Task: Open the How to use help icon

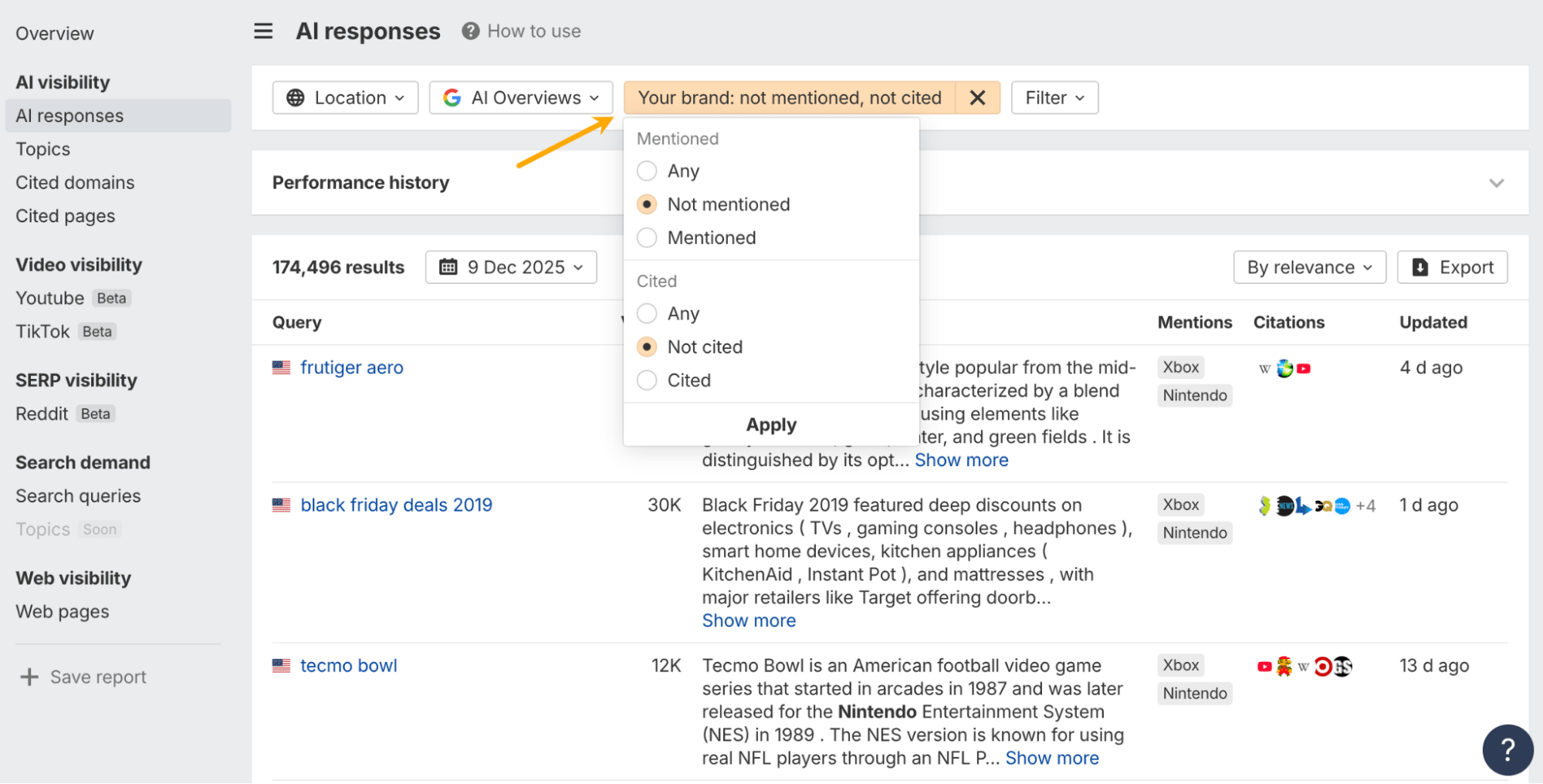Action: pyautogui.click(x=470, y=31)
